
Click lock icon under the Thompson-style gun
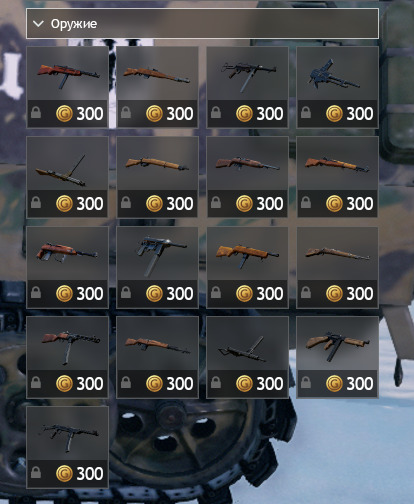coord(306,382)
